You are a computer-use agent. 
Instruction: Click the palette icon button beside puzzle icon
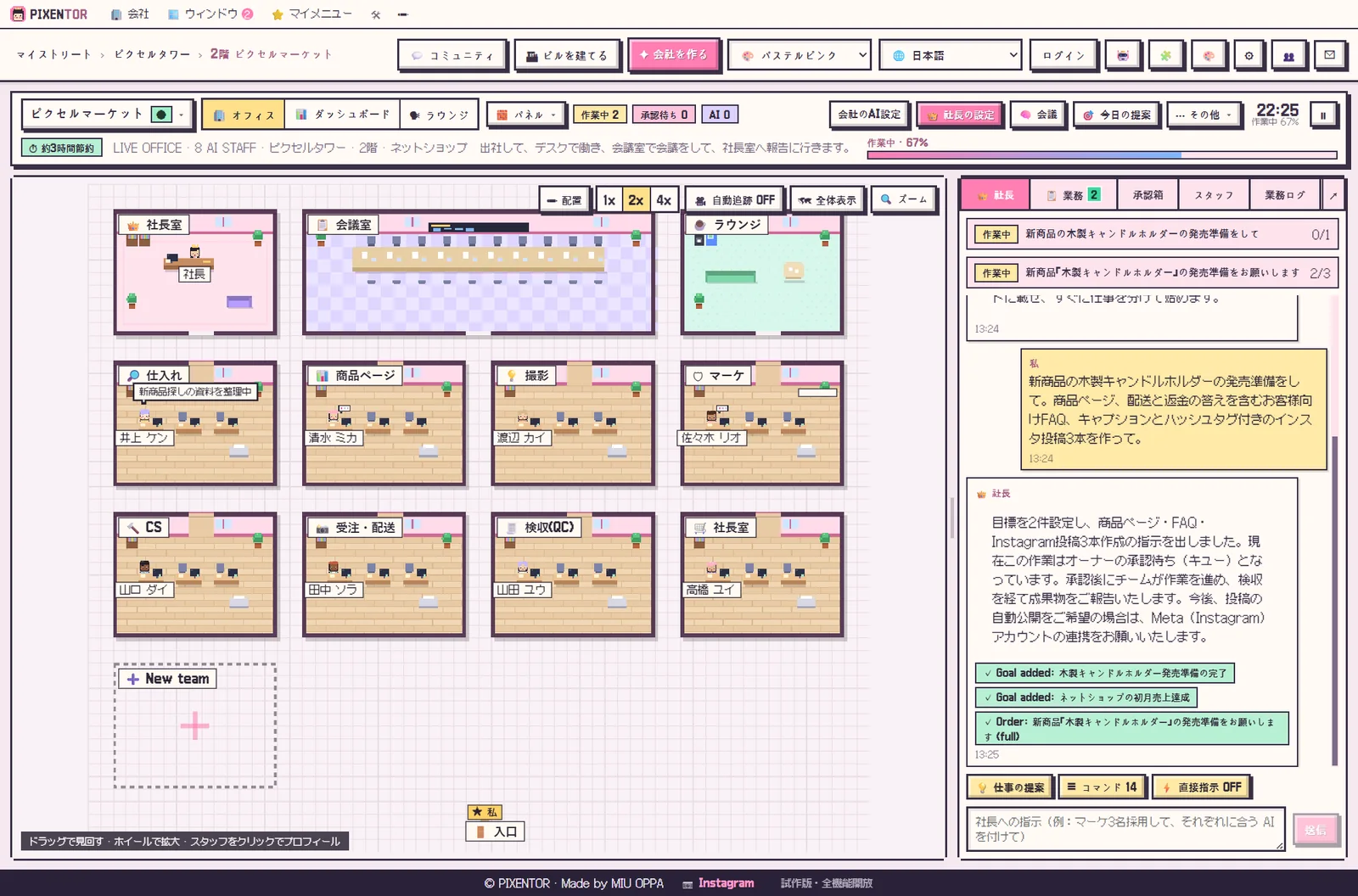point(1208,55)
